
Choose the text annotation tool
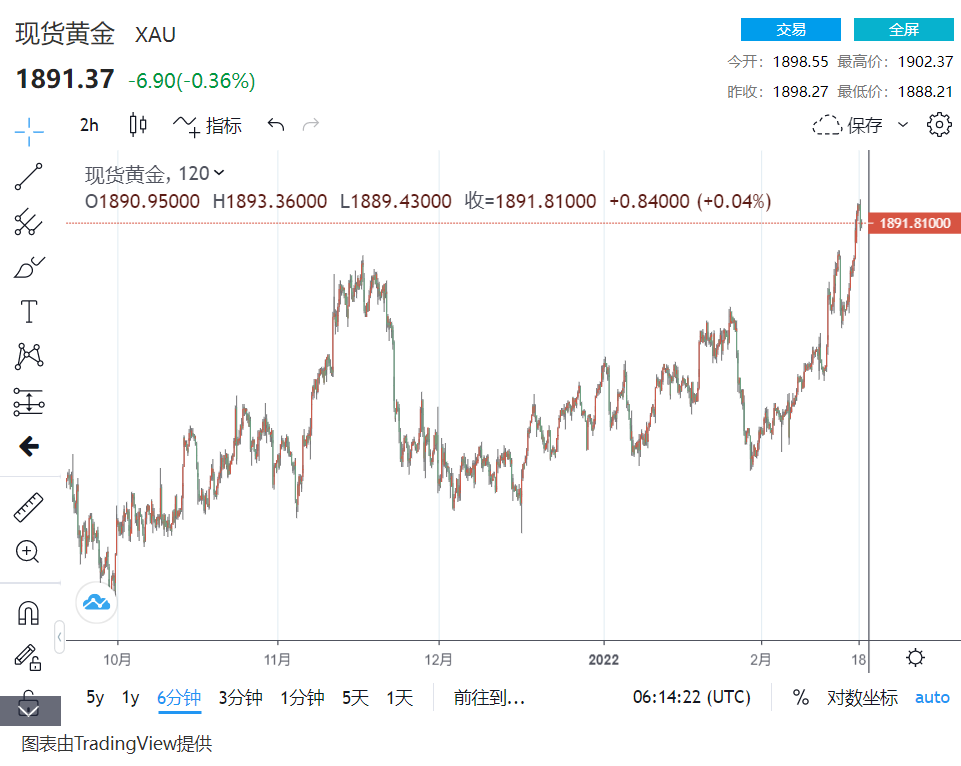(x=29, y=312)
